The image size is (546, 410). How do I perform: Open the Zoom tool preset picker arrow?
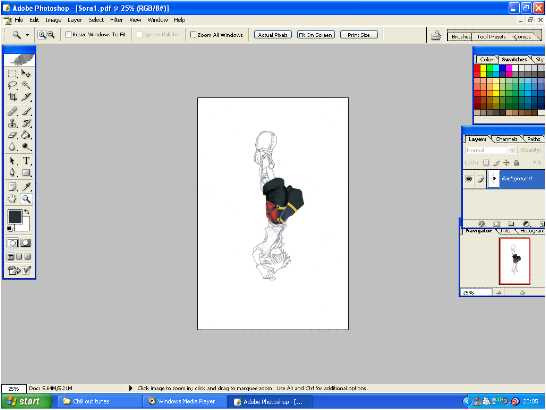[28, 35]
